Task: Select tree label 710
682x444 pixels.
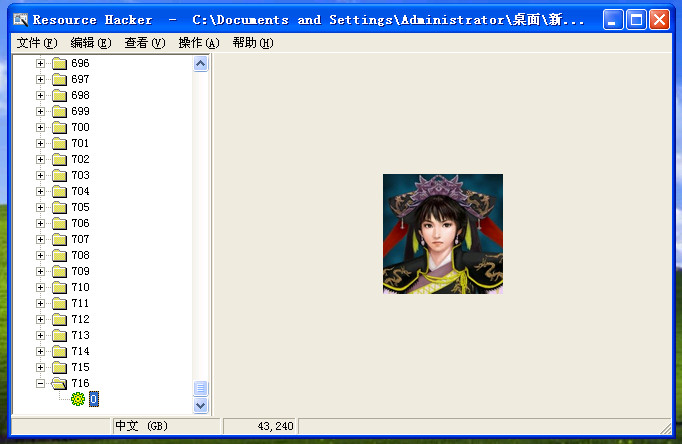Action: [80, 287]
